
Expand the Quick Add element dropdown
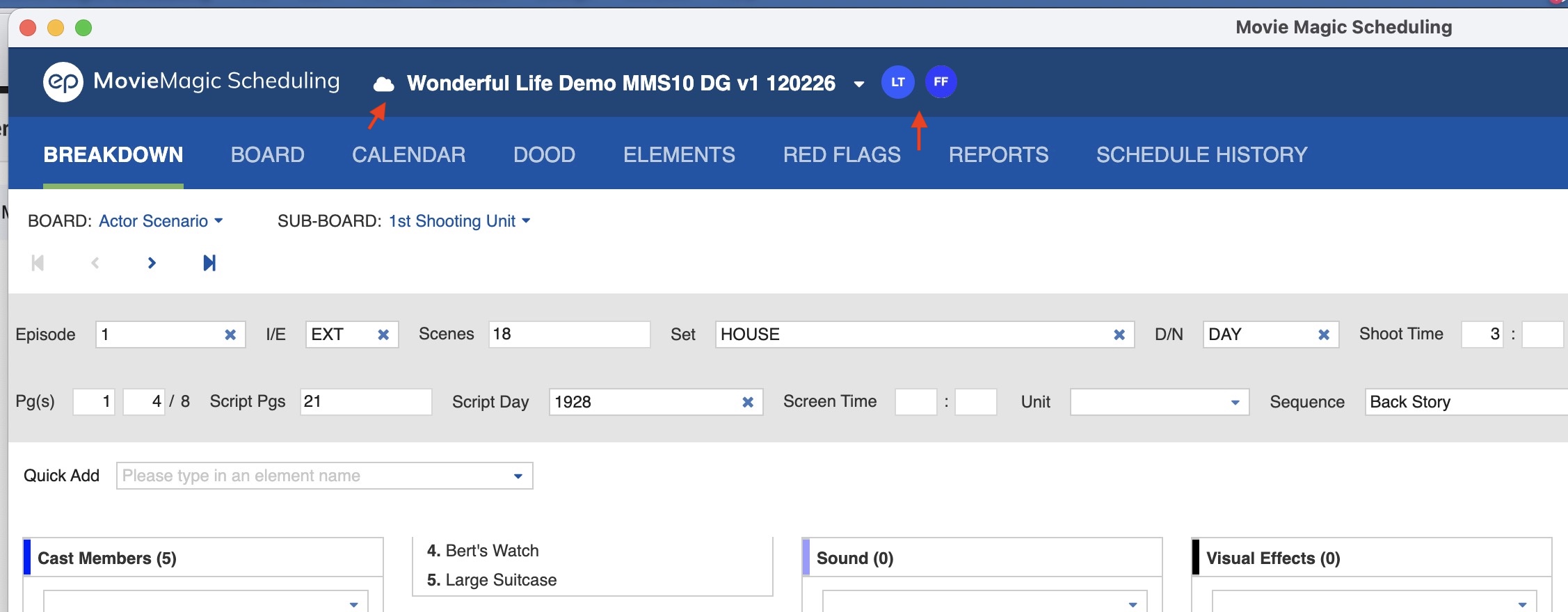click(x=518, y=476)
